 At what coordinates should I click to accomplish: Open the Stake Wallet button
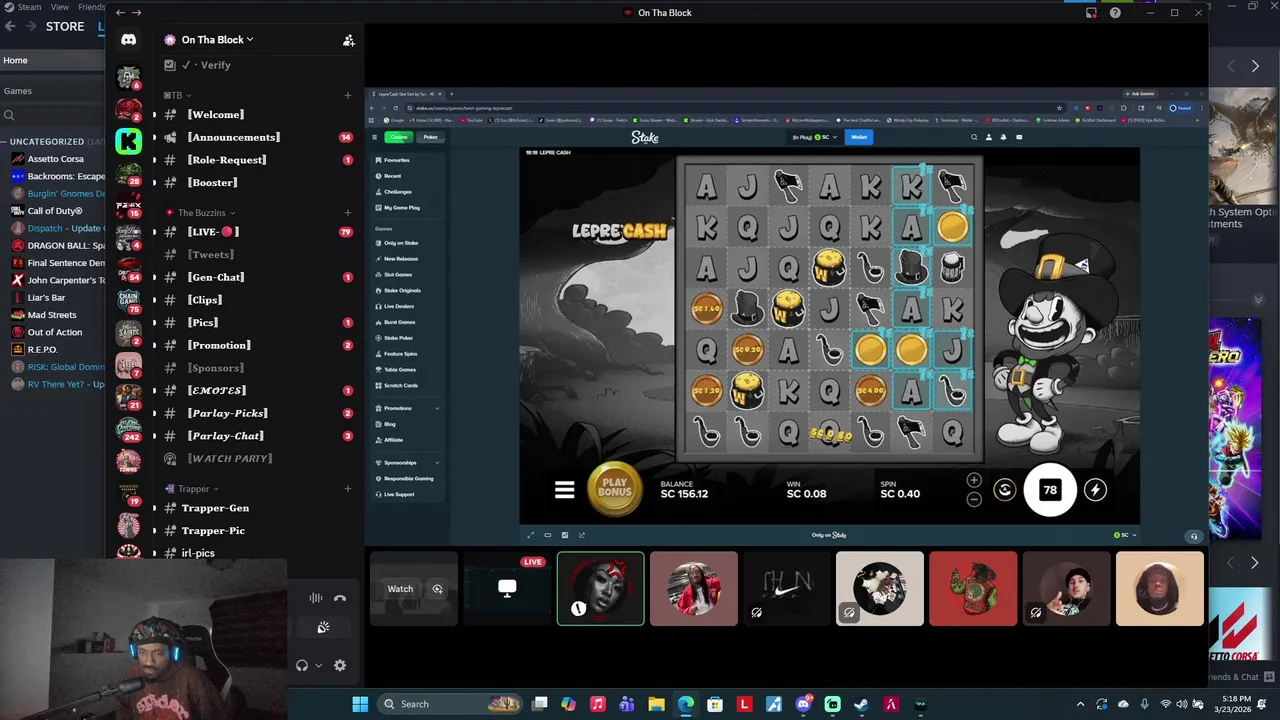(859, 137)
